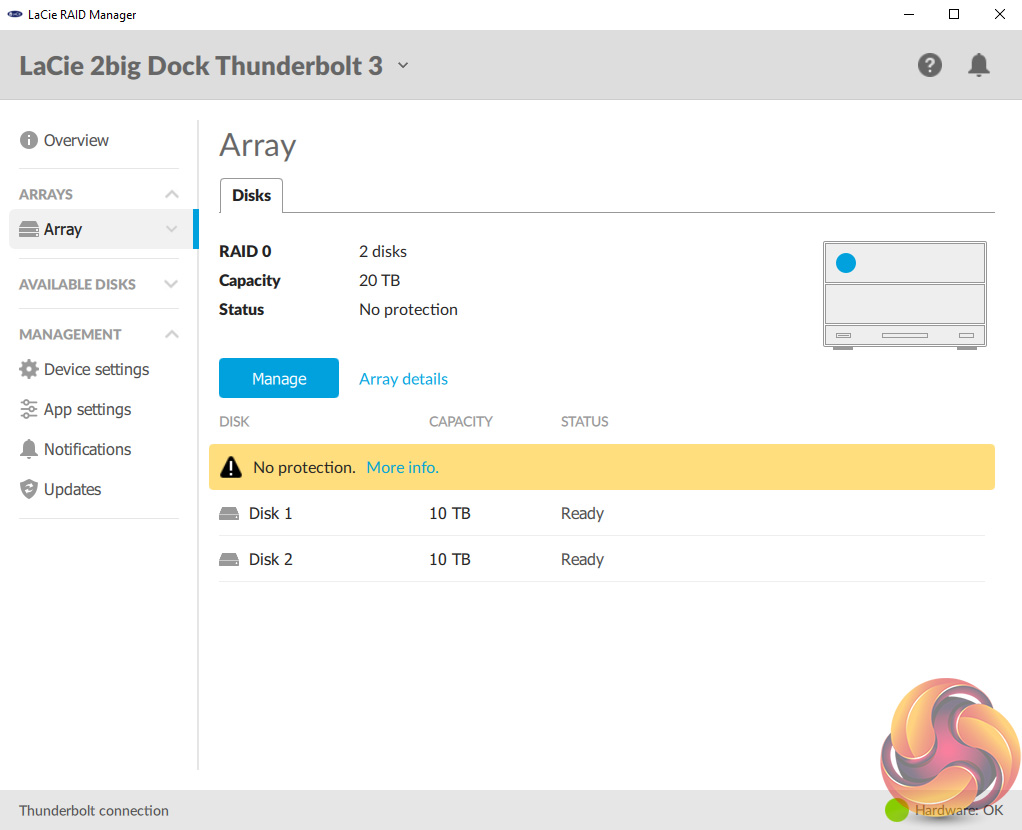Click the Array drive icon in sidebar
The width and height of the screenshot is (1022, 830).
click(x=29, y=230)
